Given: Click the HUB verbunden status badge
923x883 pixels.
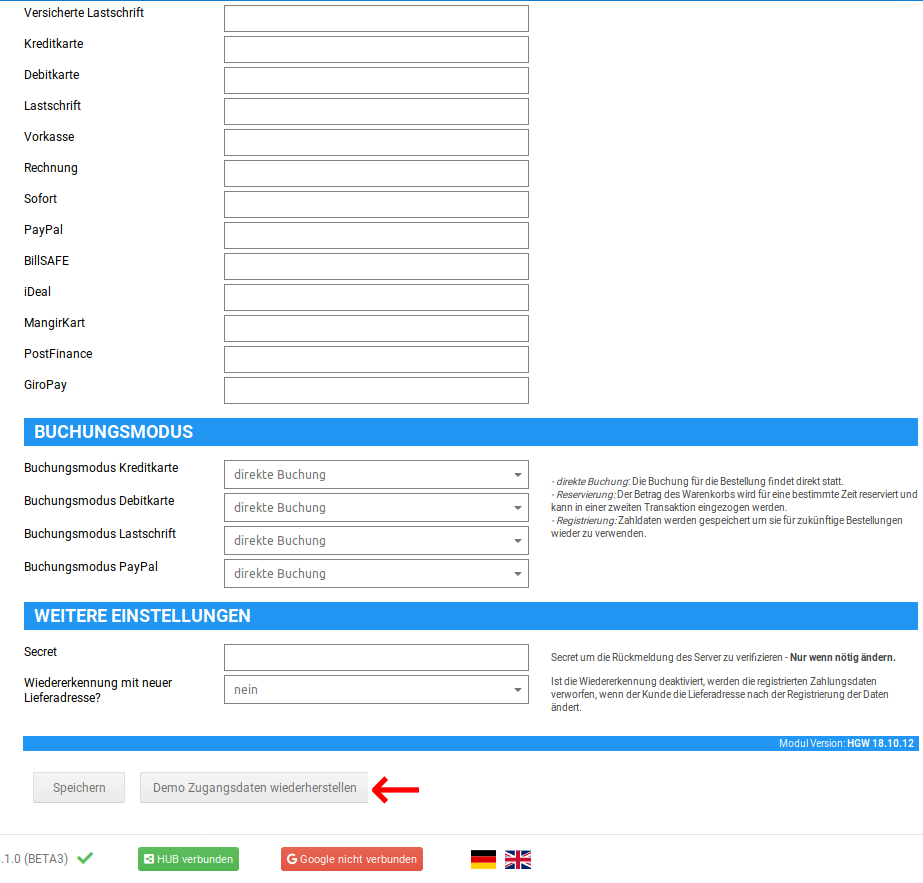Looking at the screenshot, I should pos(188,859).
